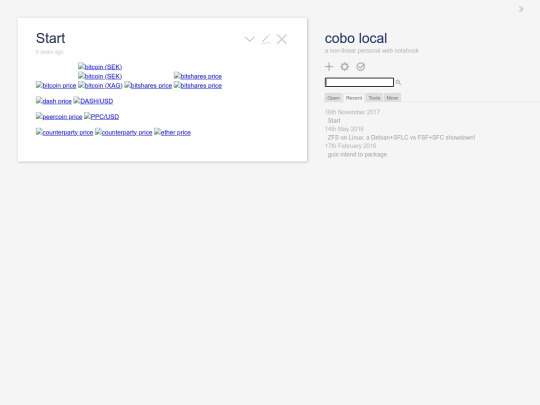
Task: Focus the sidebar search field
Action: click(x=359, y=82)
